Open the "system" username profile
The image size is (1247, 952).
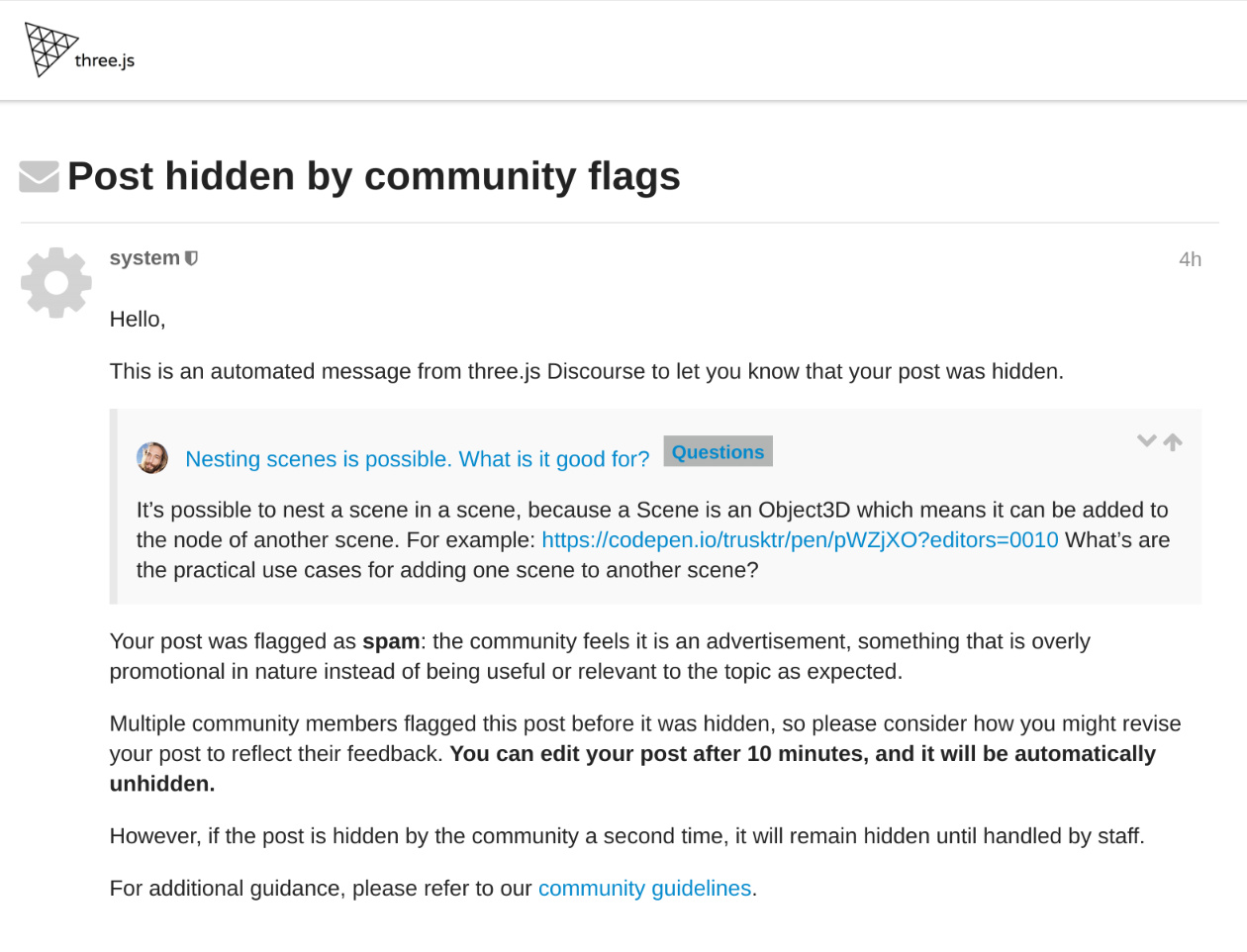pos(144,258)
